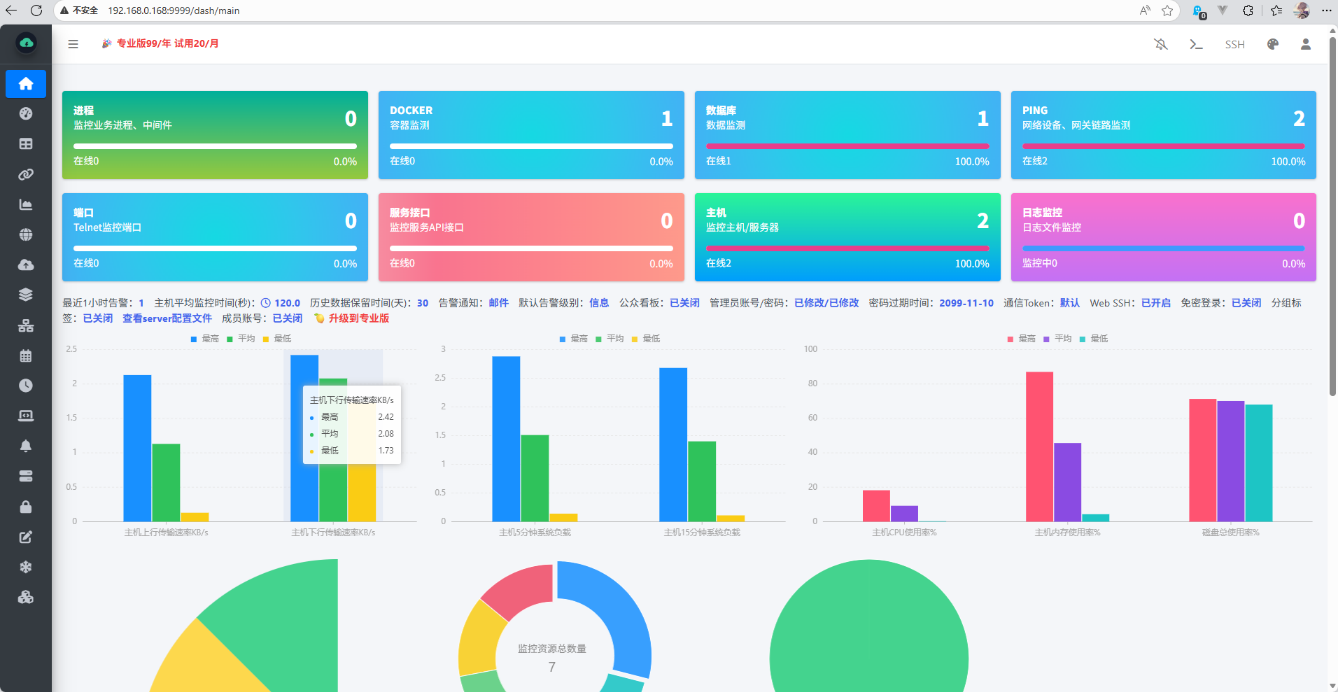Image resolution: width=1338 pixels, height=692 pixels.
Task: Click 监控资源总数量 donut chart center
Action: [551, 657]
